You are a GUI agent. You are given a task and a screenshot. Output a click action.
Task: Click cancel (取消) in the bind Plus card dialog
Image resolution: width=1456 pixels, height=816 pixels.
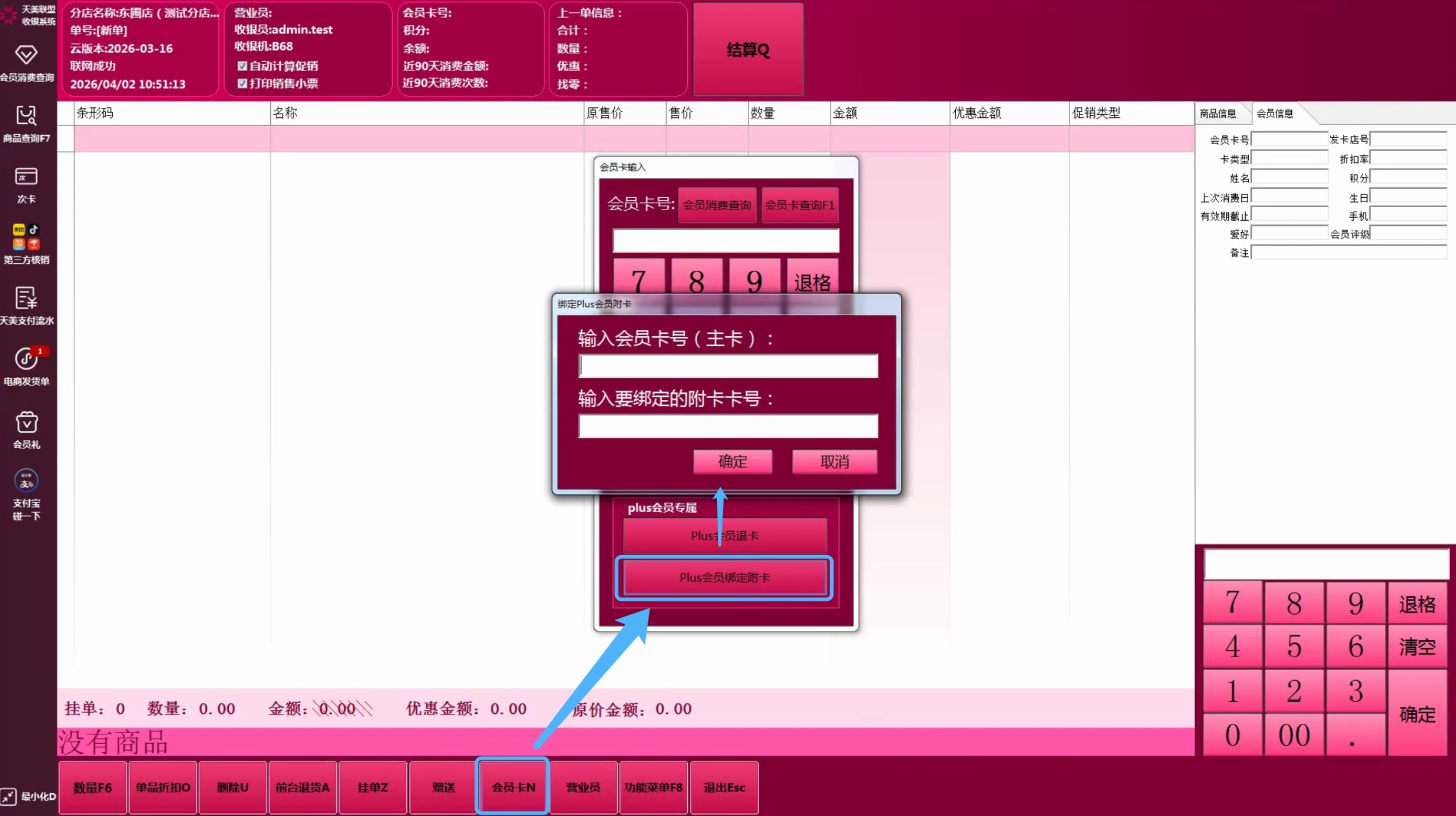point(834,462)
